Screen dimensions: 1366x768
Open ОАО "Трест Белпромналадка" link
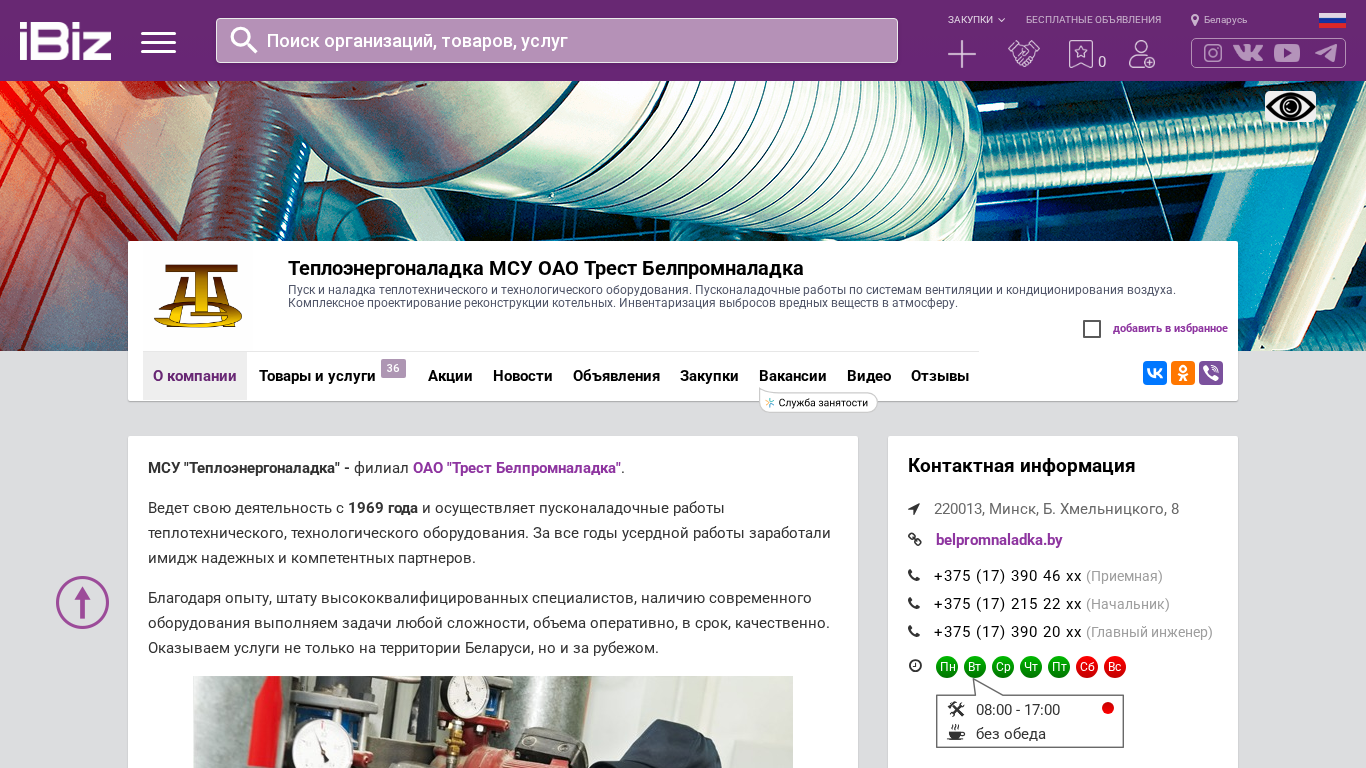[517, 468]
